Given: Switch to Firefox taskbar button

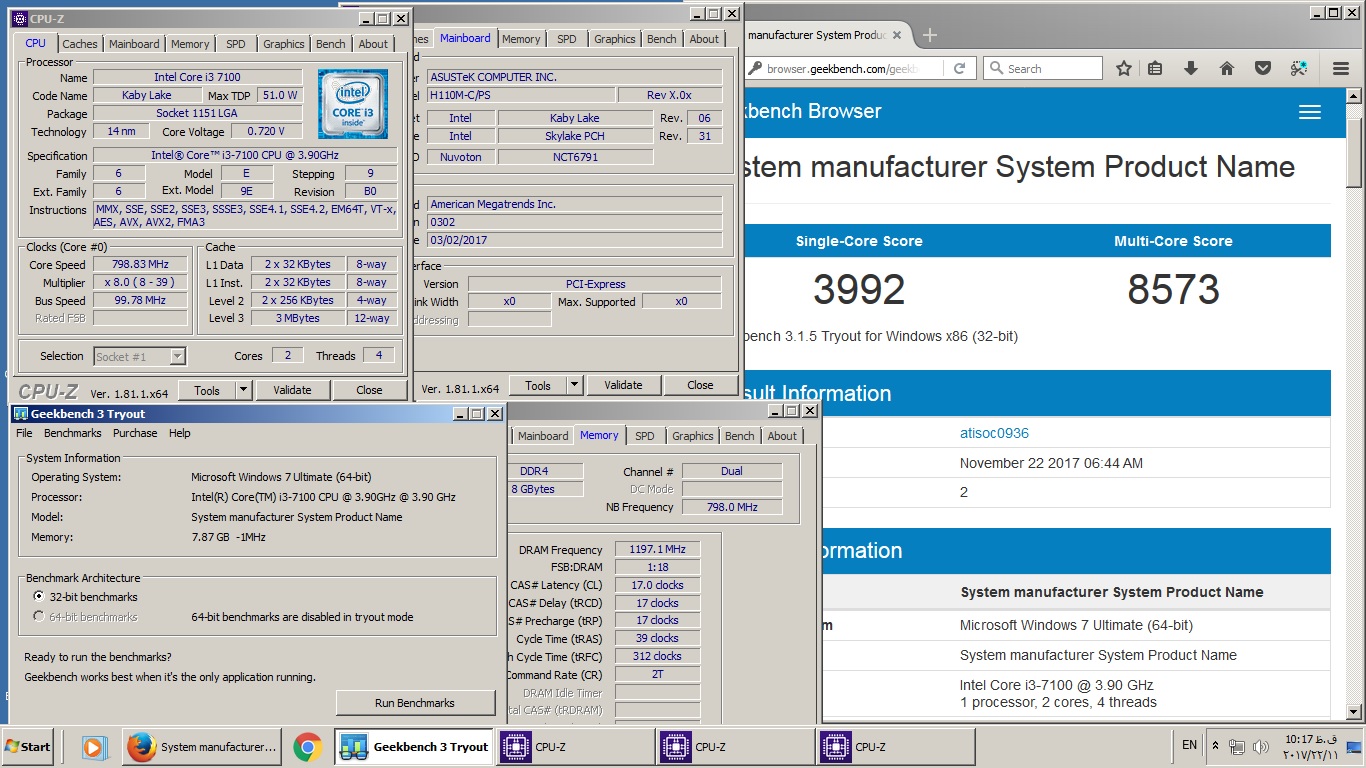Looking at the screenshot, I should 204,746.
